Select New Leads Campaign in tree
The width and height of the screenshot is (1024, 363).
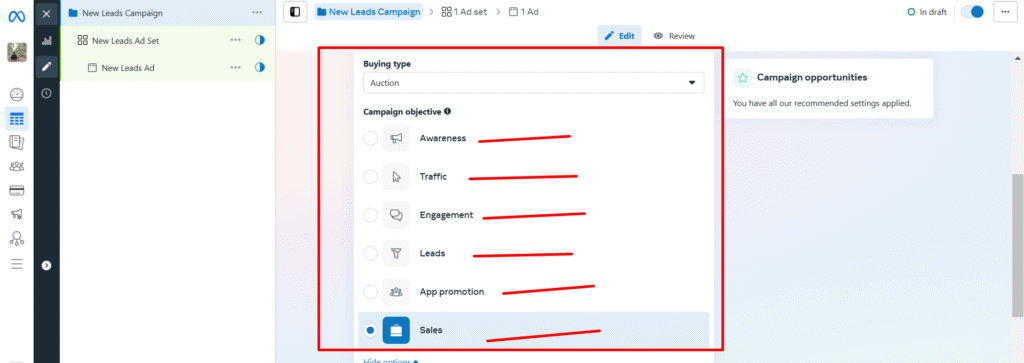[122, 13]
